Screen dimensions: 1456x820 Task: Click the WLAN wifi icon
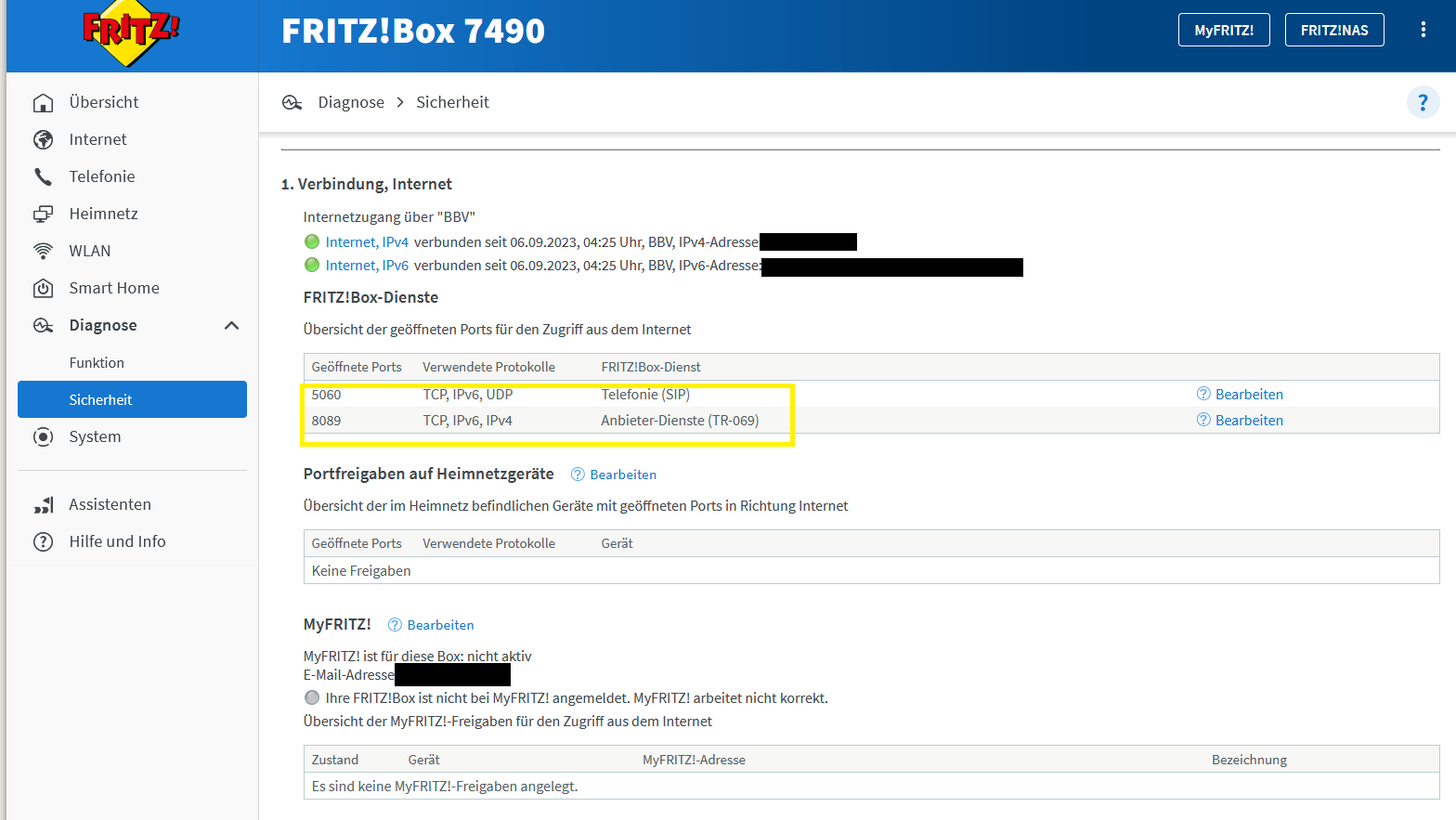tap(43, 251)
